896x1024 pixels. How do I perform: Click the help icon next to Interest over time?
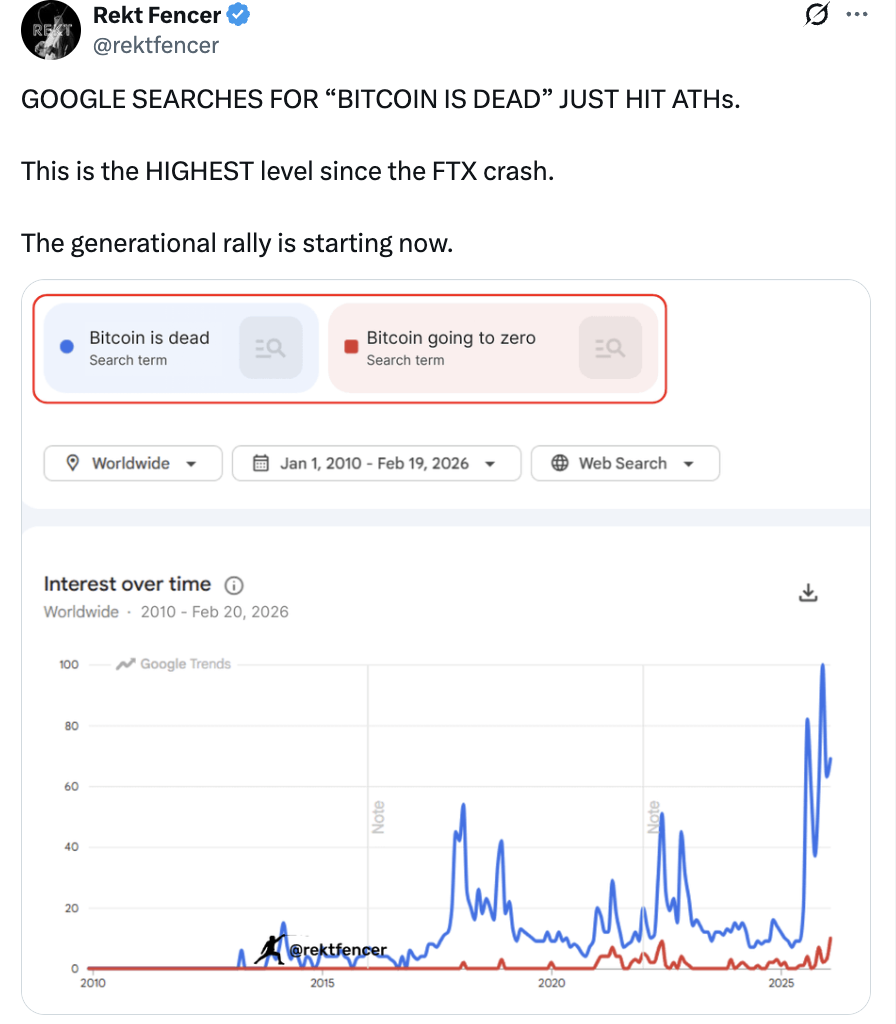tap(235, 585)
